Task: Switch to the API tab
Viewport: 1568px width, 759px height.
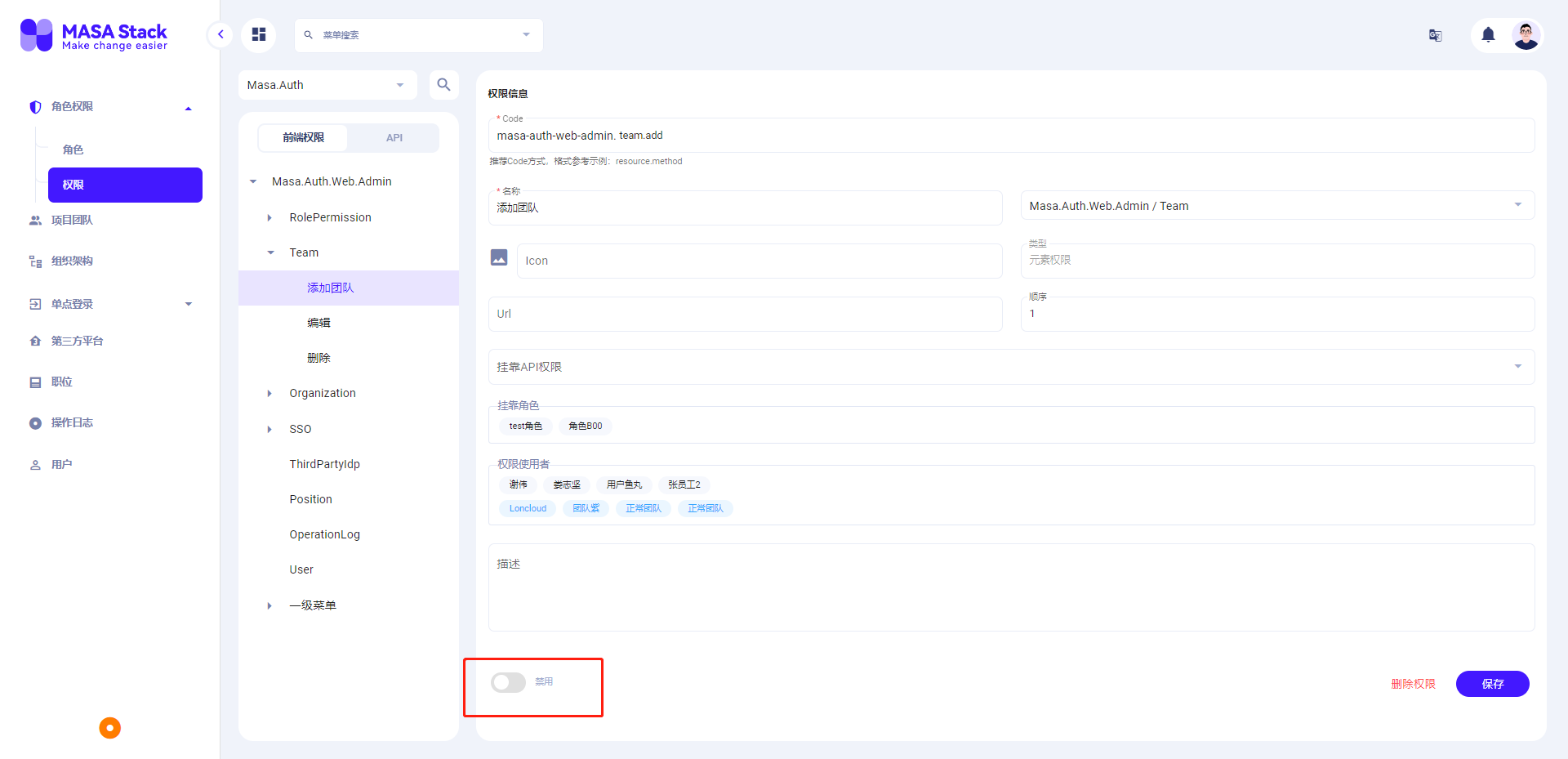Action: tap(394, 137)
